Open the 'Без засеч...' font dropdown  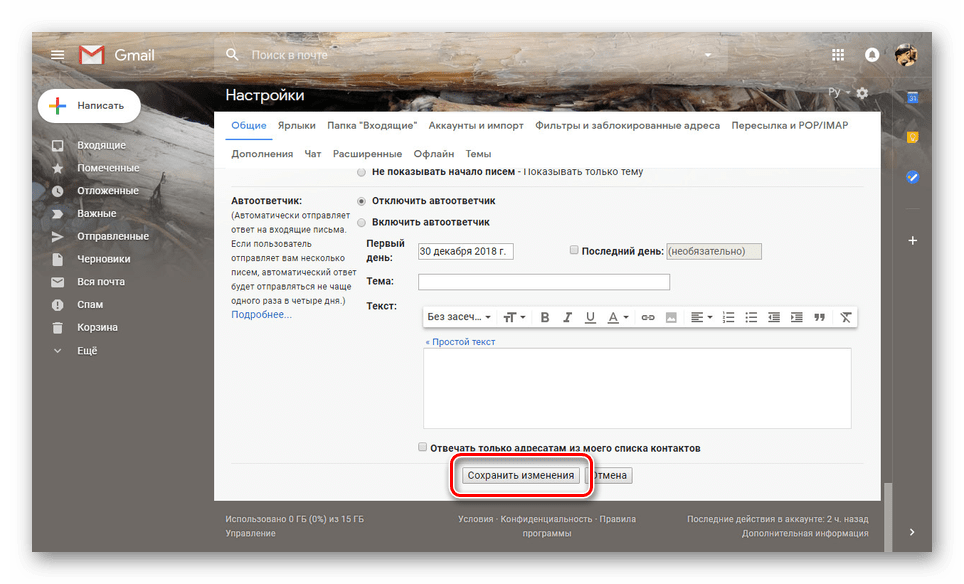[459, 317]
